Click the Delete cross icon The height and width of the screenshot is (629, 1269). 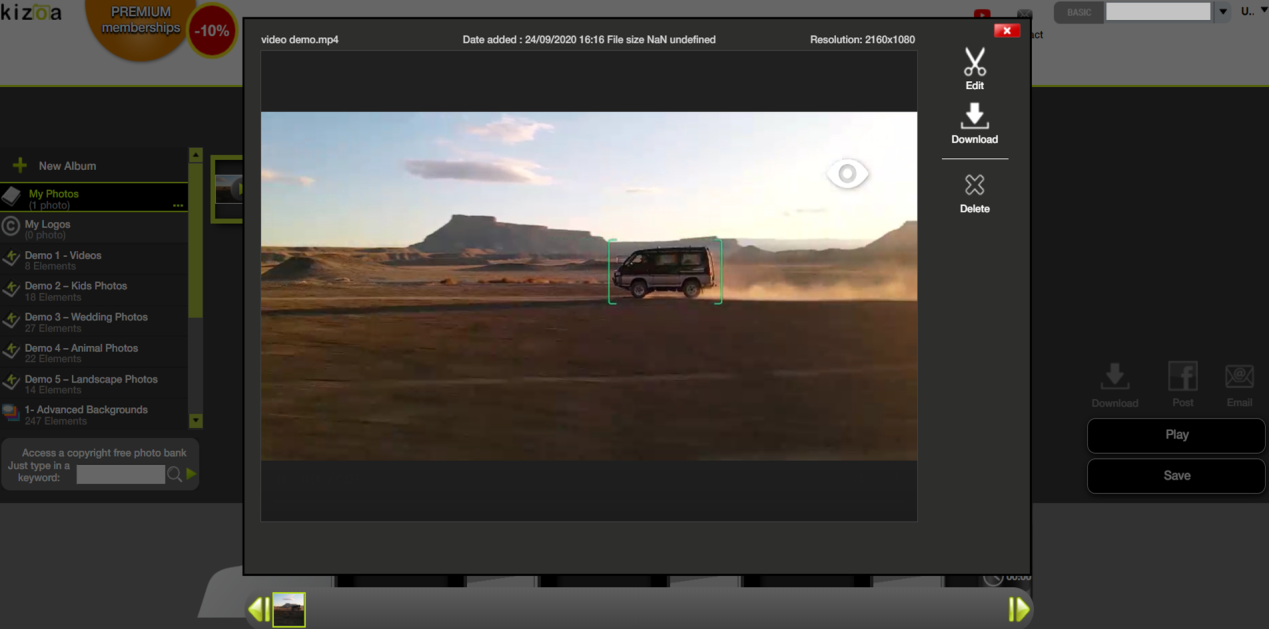click(x=974, y=185)
